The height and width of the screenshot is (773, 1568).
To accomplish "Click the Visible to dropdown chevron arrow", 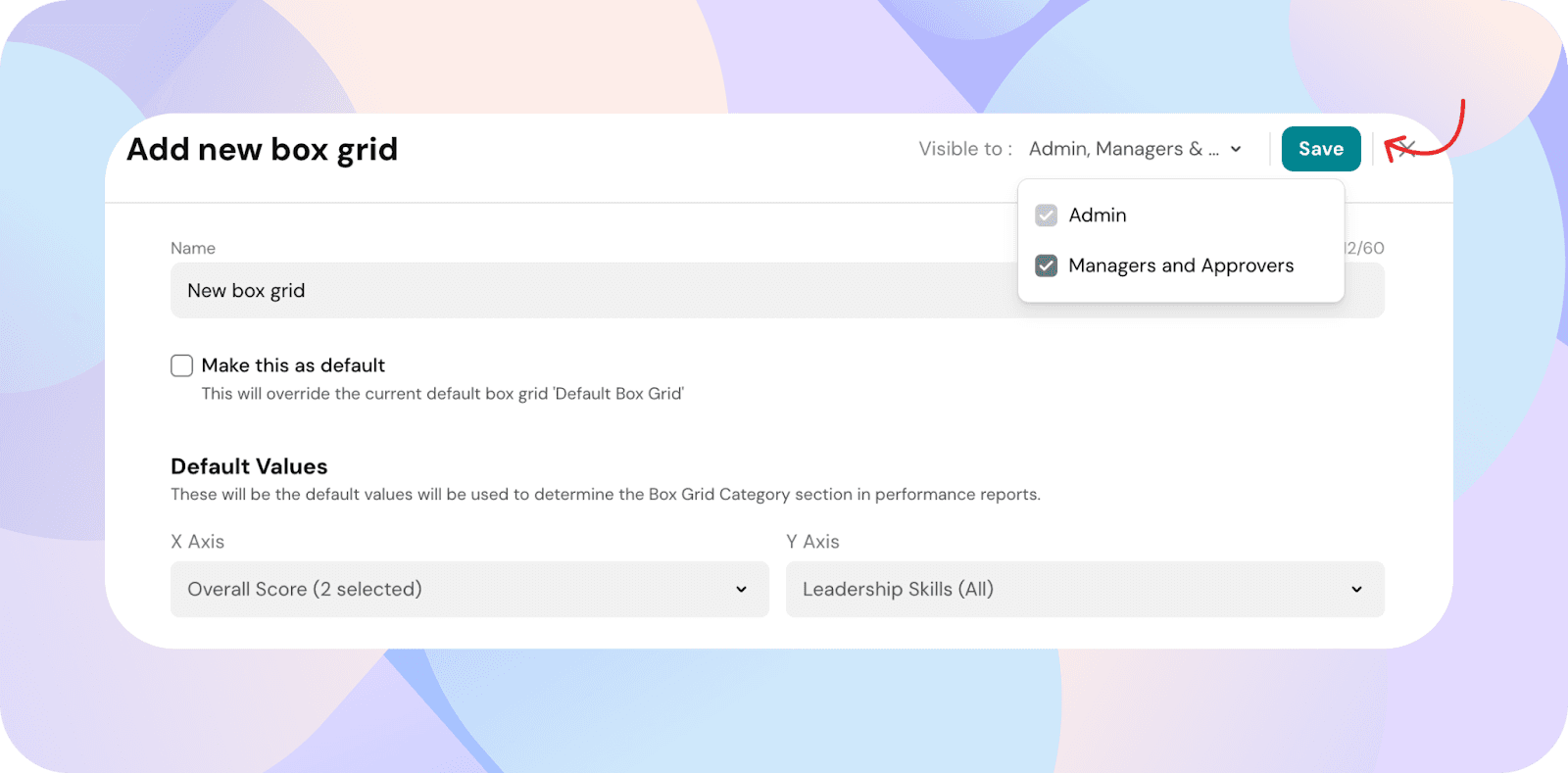I will pos(1236,149).
